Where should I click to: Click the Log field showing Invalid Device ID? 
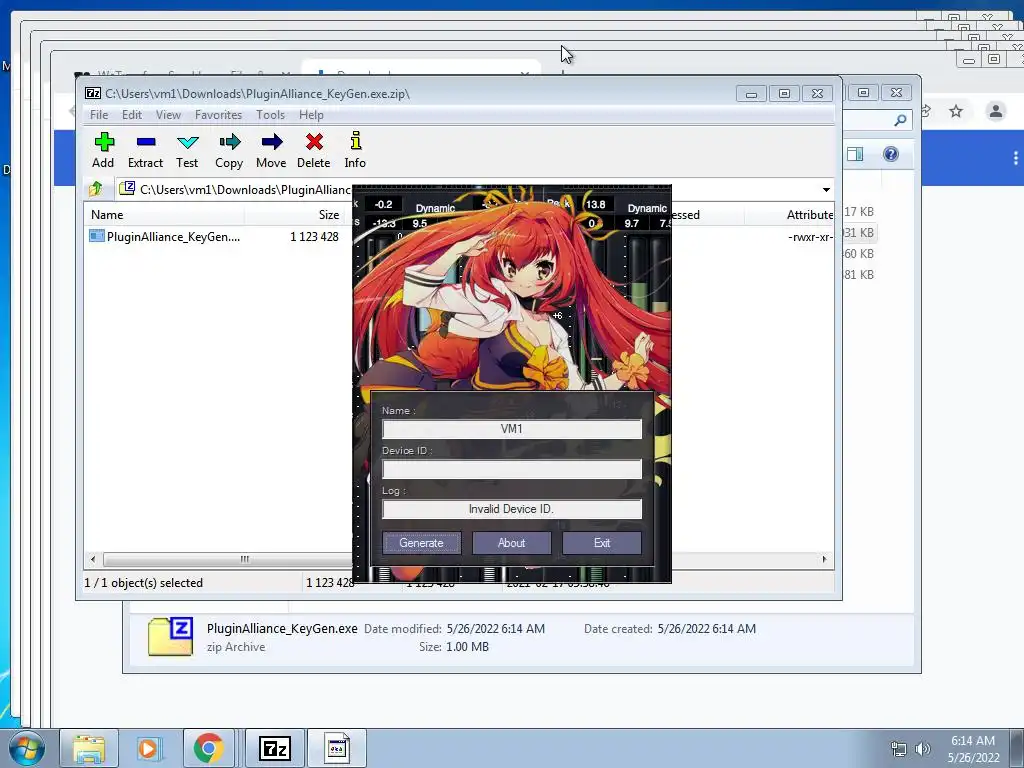tap(512, 509)
